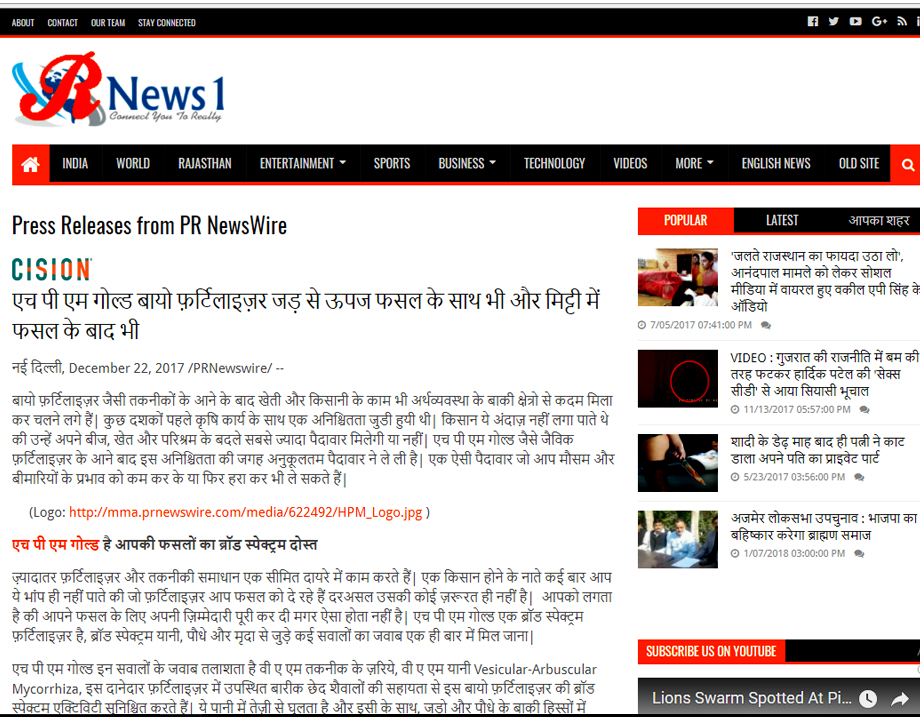Click thumbnail of अजमेर लोकसभा उपचुनाव article

pyautogui.click(x=678, y=539)
